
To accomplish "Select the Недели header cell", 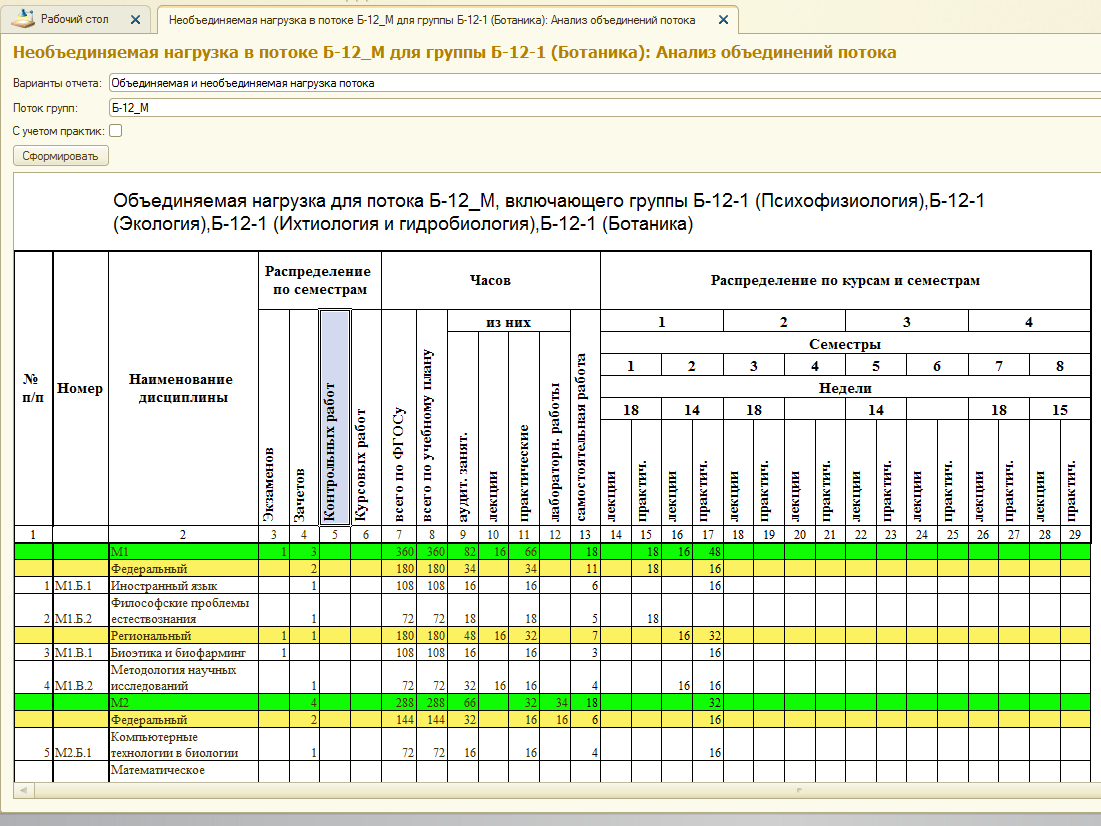I will coord(845,388).
